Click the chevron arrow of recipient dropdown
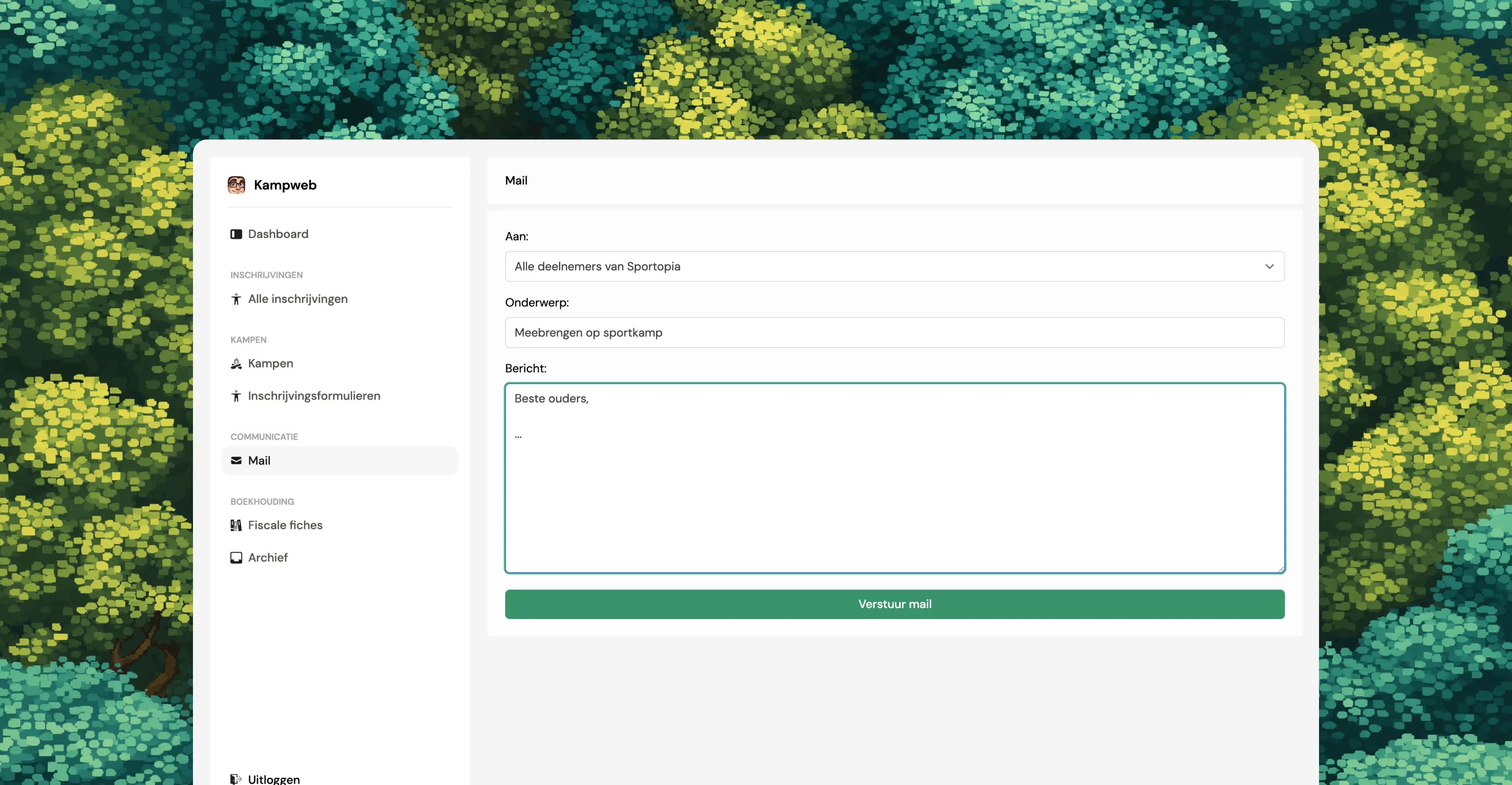Screen dimensions: 1512x785 coord(1269,266)
